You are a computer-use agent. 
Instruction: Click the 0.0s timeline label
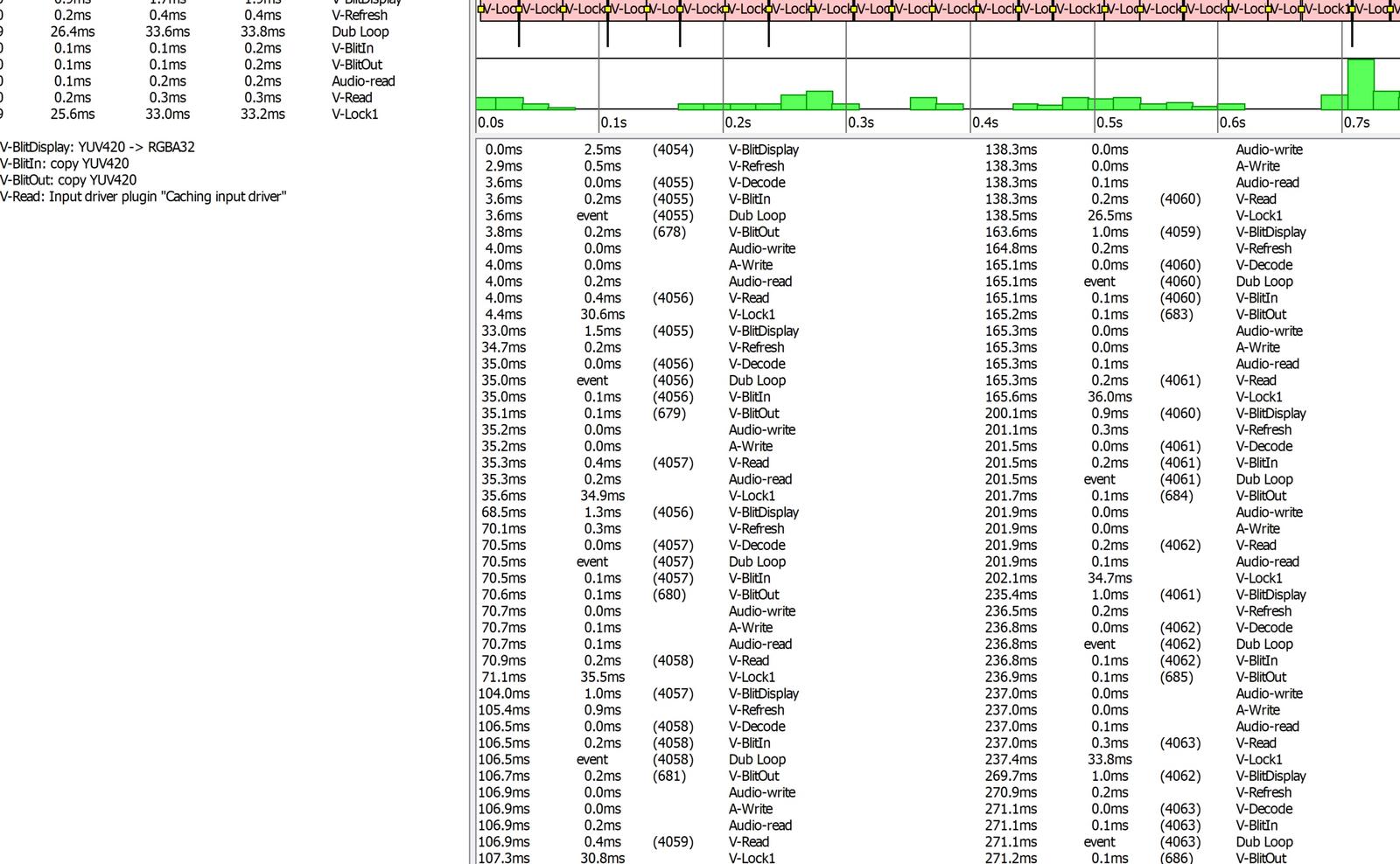click(490, 122)
